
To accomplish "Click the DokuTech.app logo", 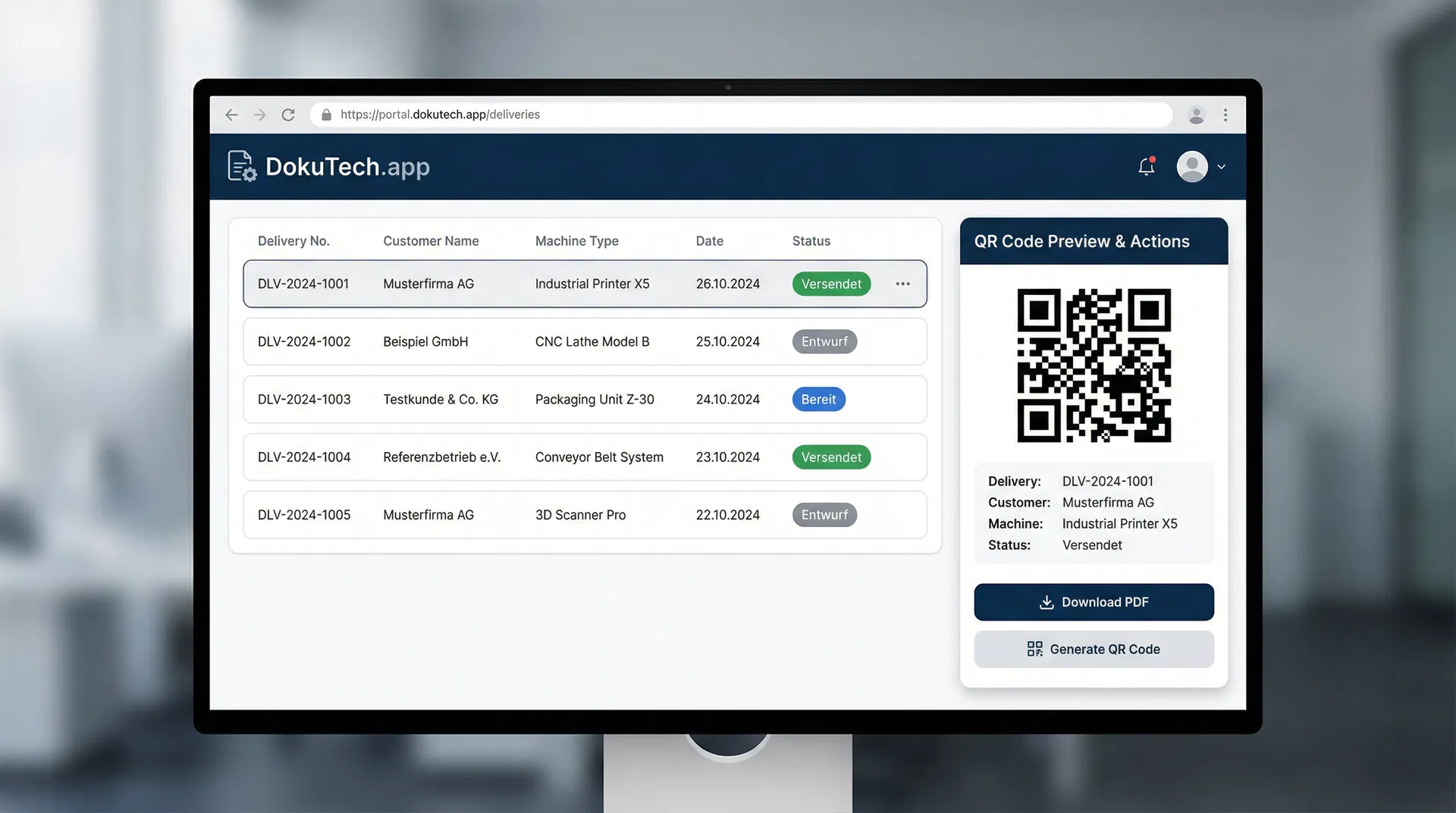I will tap(329, 166).
